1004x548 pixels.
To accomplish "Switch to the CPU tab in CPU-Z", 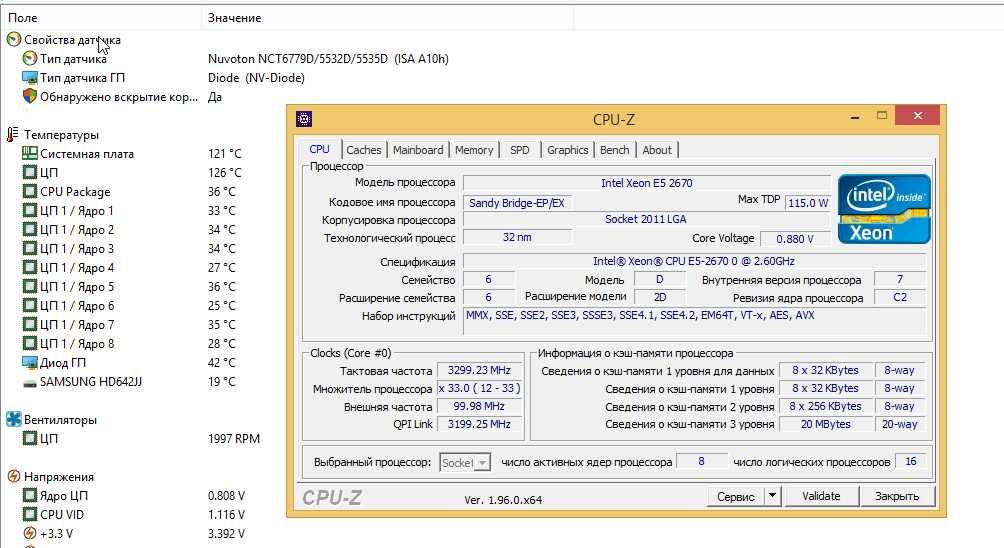I will 319,149.
